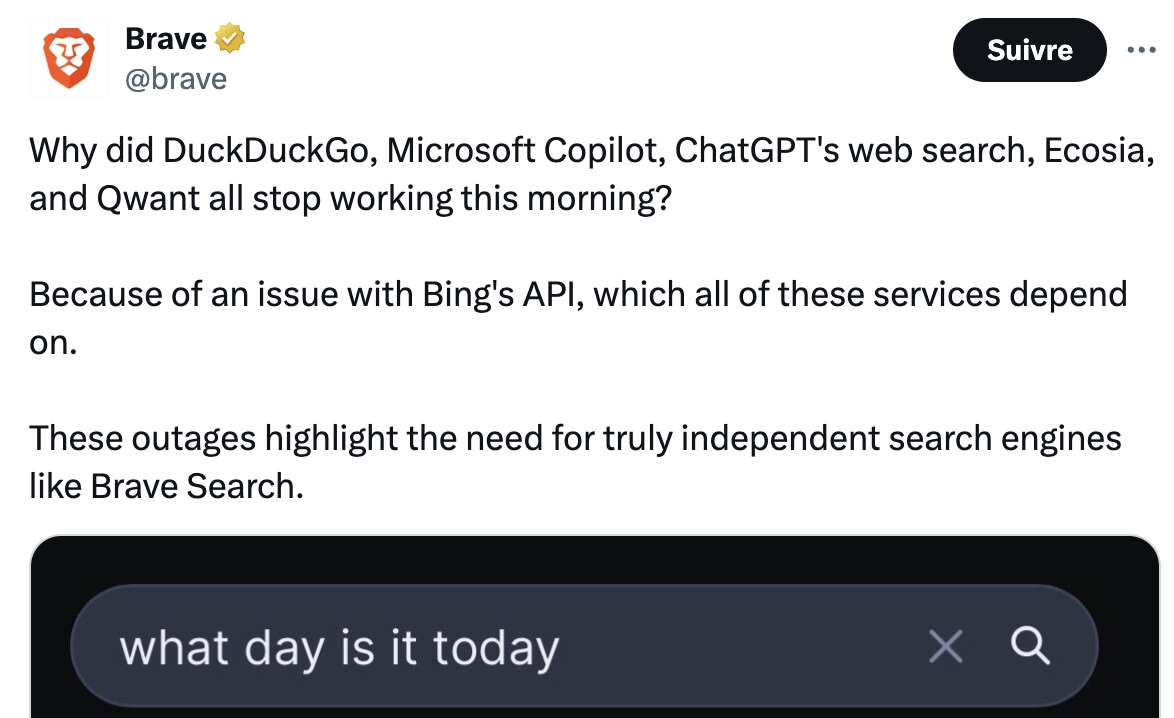Click the magnifying glass search icon

1030,645
